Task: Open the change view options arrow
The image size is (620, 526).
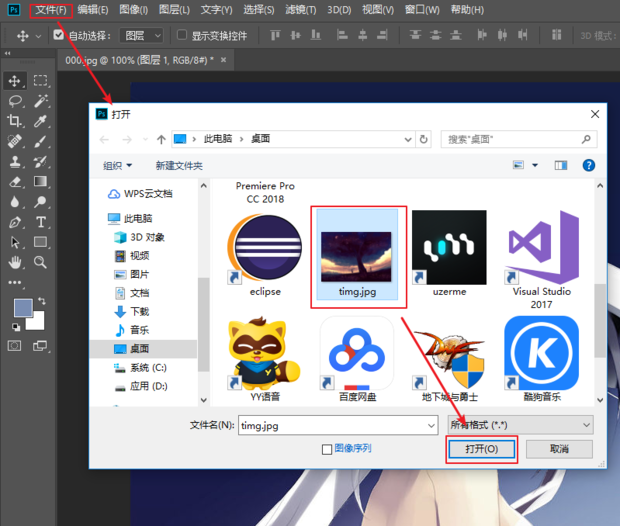Action: [x=535, y=165]
